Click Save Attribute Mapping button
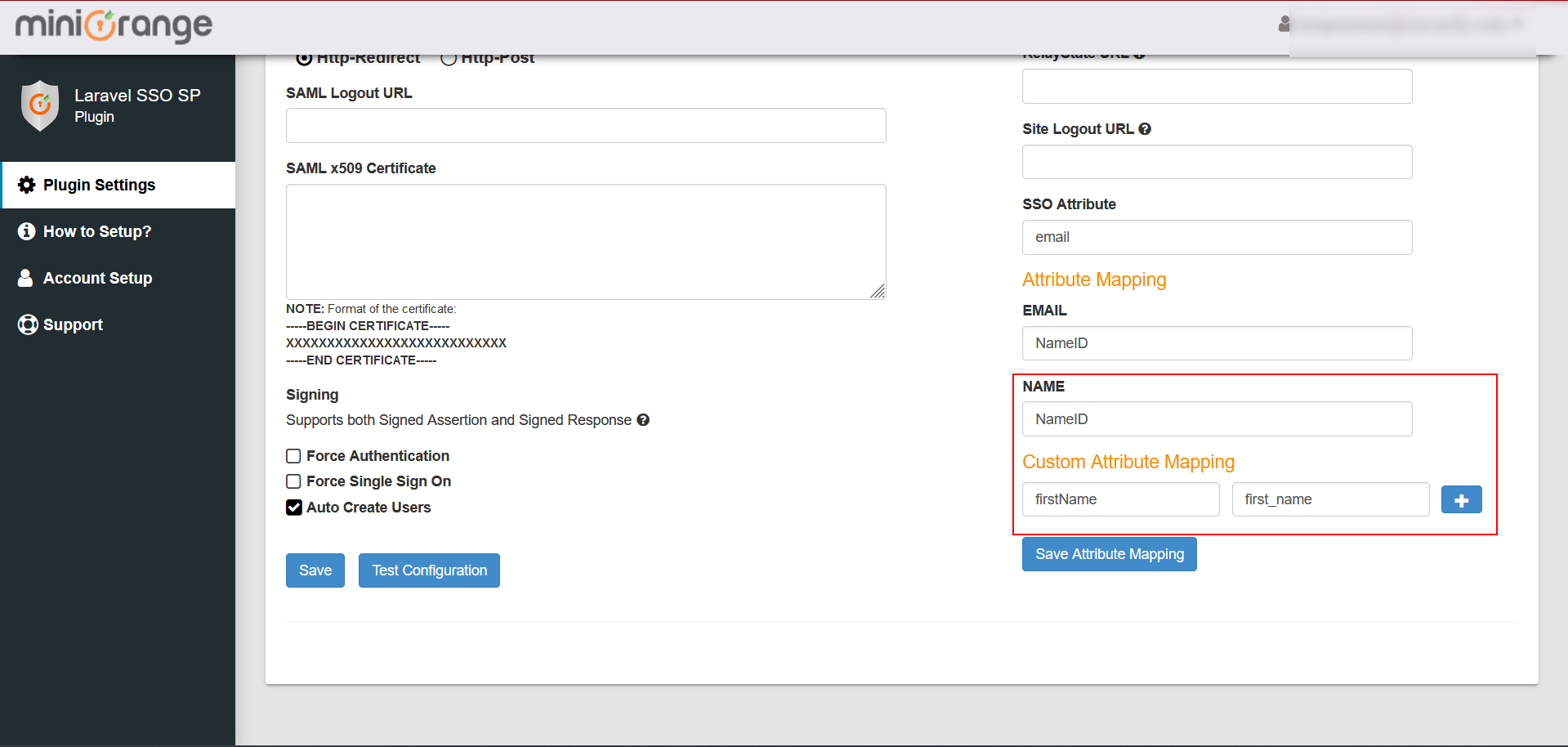Image resolution: width=1568 pixels, height=747 pixels. (1110, 554)
